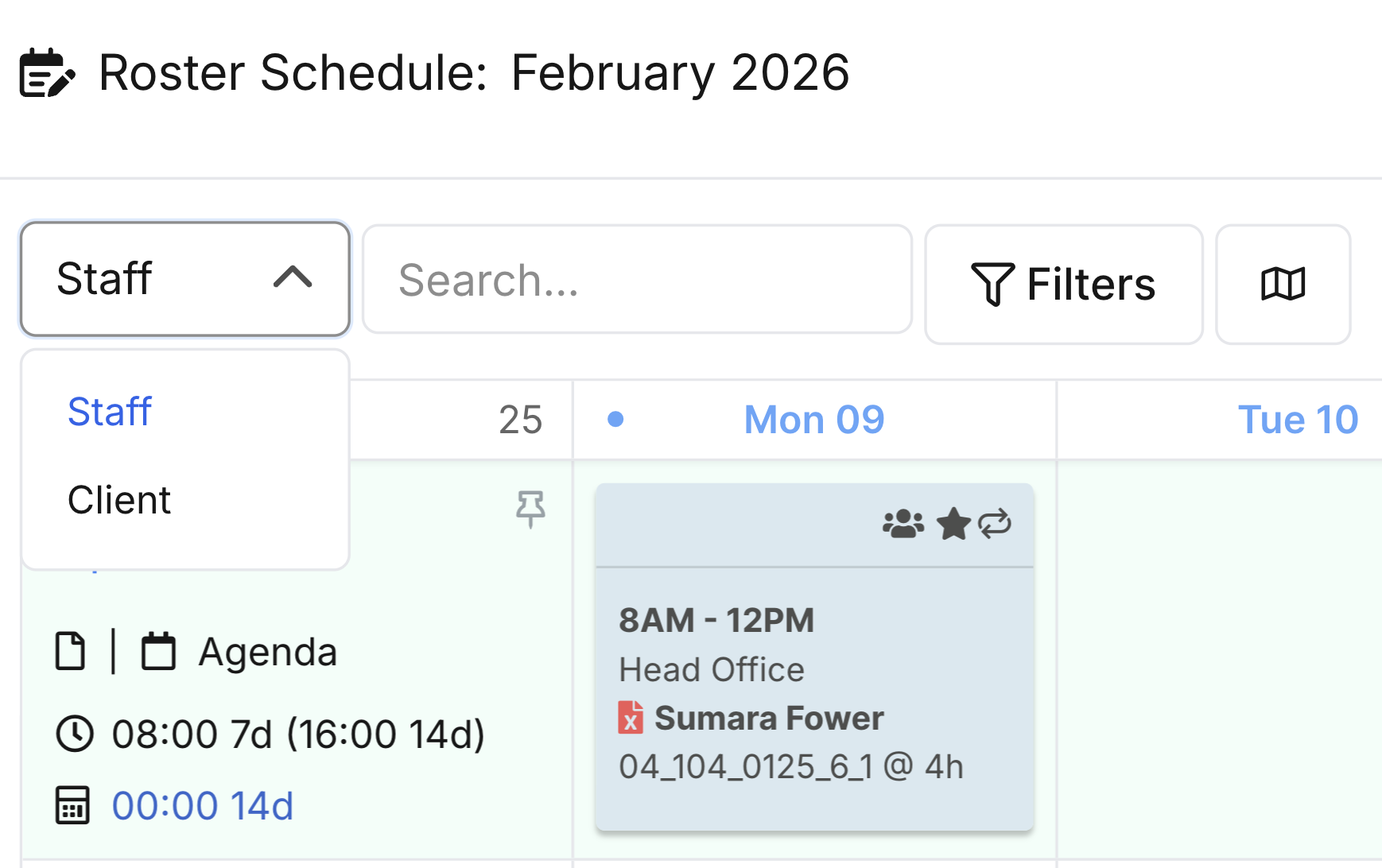Image resolution: width=1382 pixels, height=868 pixels.
Task: Select Client option in dropdown list
Action: coord(119,500)
